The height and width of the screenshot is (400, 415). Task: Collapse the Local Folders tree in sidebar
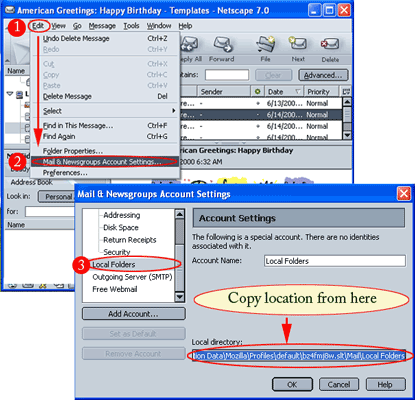pos(10,94)
